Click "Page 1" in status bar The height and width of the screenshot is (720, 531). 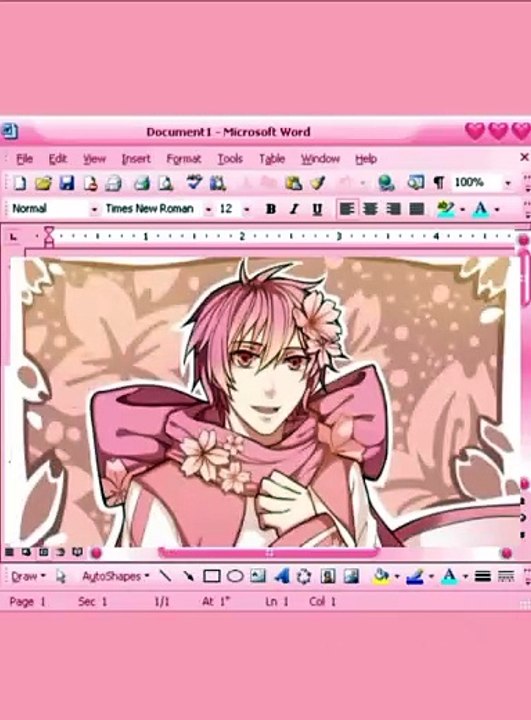(28, 602)
